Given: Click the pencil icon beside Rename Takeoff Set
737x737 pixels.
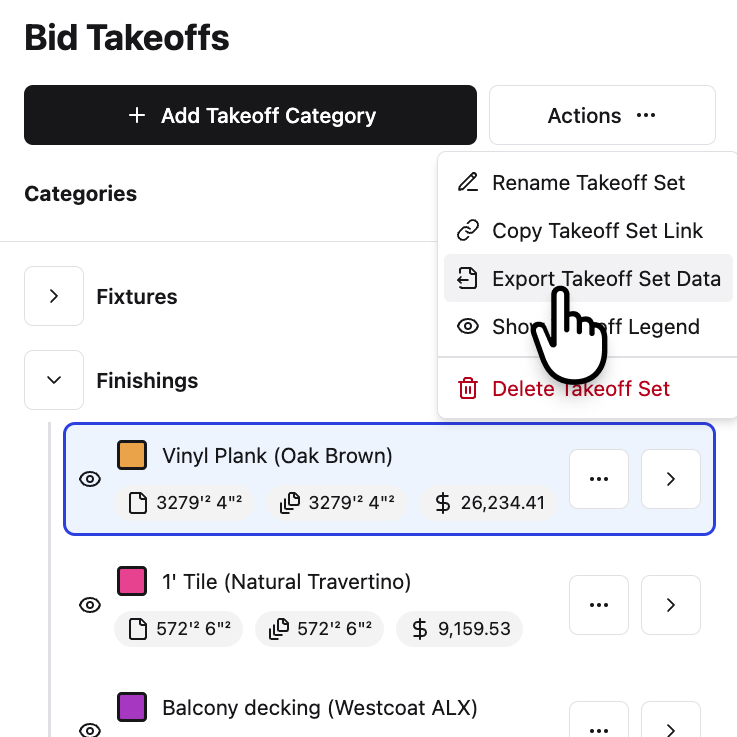Looking at the screenshot, I should pos(467,183).
